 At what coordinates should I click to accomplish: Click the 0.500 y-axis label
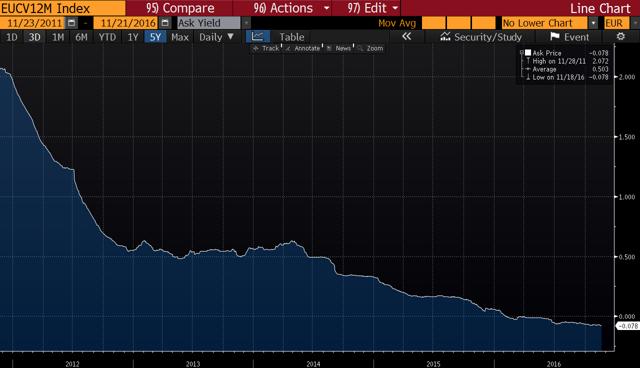[x=627, y=257]
